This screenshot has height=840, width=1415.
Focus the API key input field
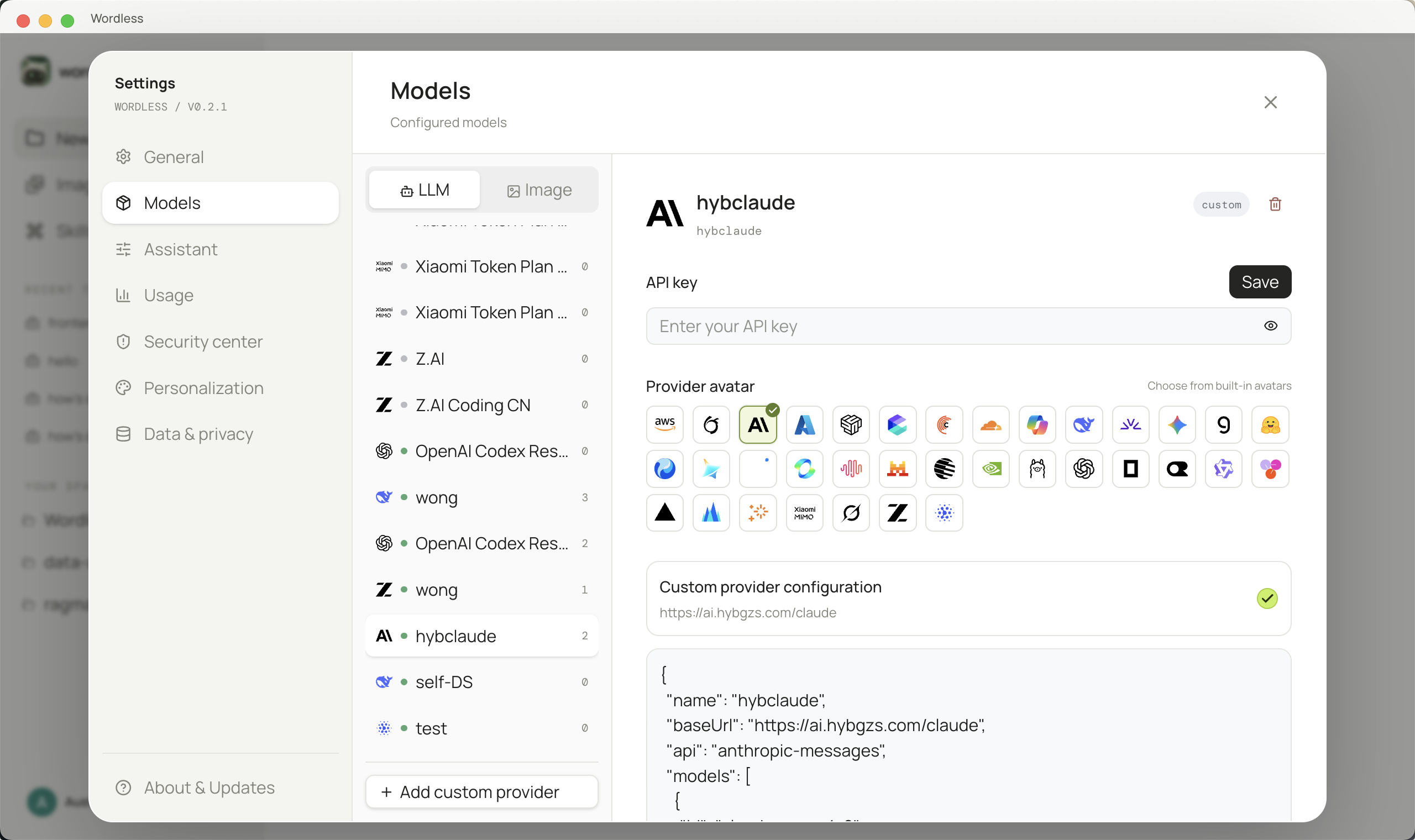click(x=968, y=326)
